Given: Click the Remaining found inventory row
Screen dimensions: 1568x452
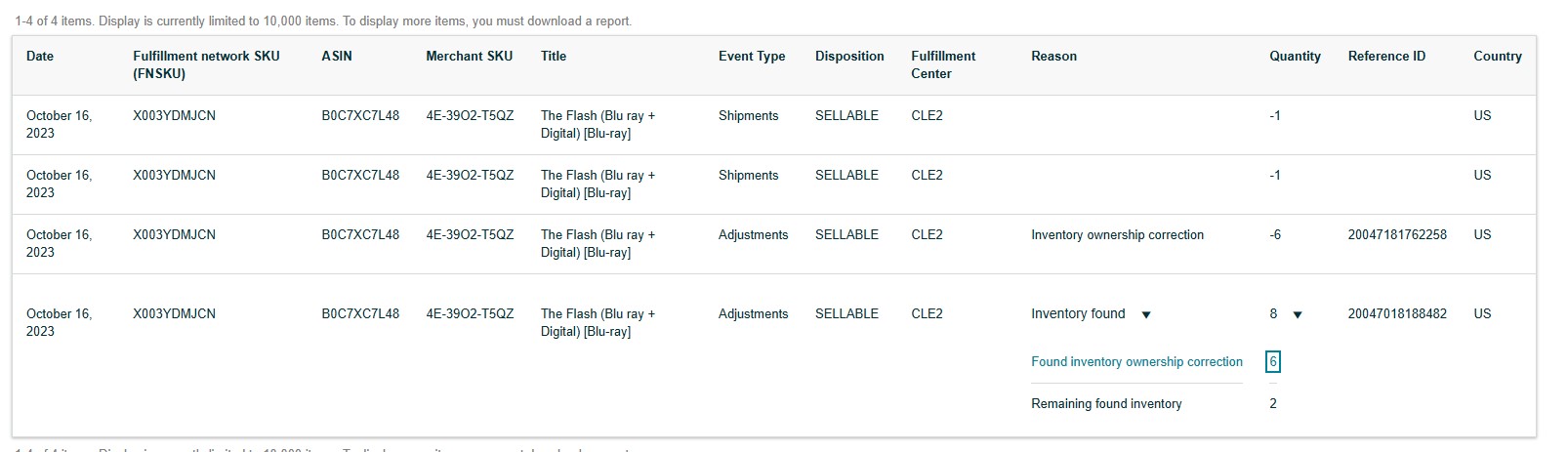Looking at the screenshot, I should pyautogui.click(x=1154, y=403).
